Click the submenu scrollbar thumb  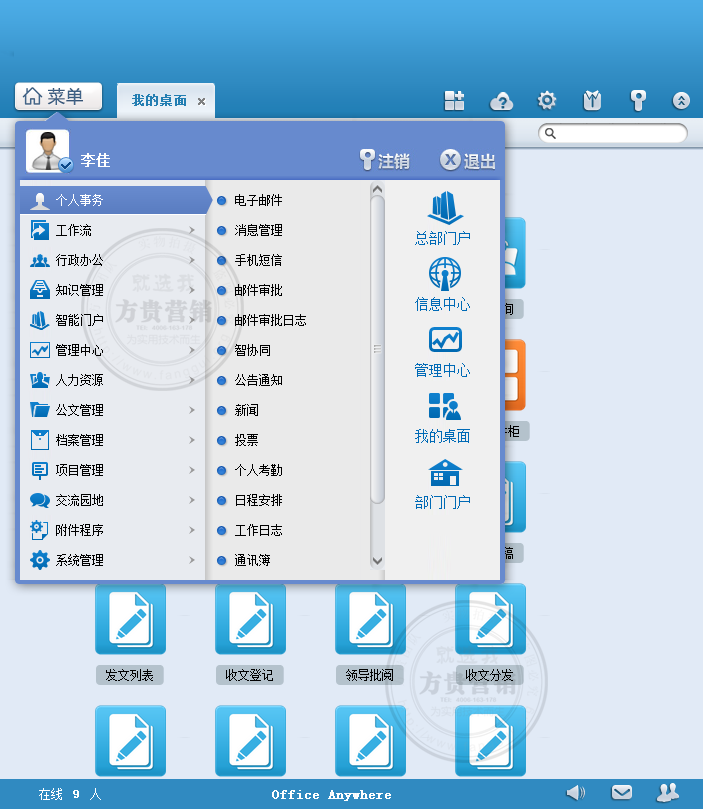[x=377, y=349]
